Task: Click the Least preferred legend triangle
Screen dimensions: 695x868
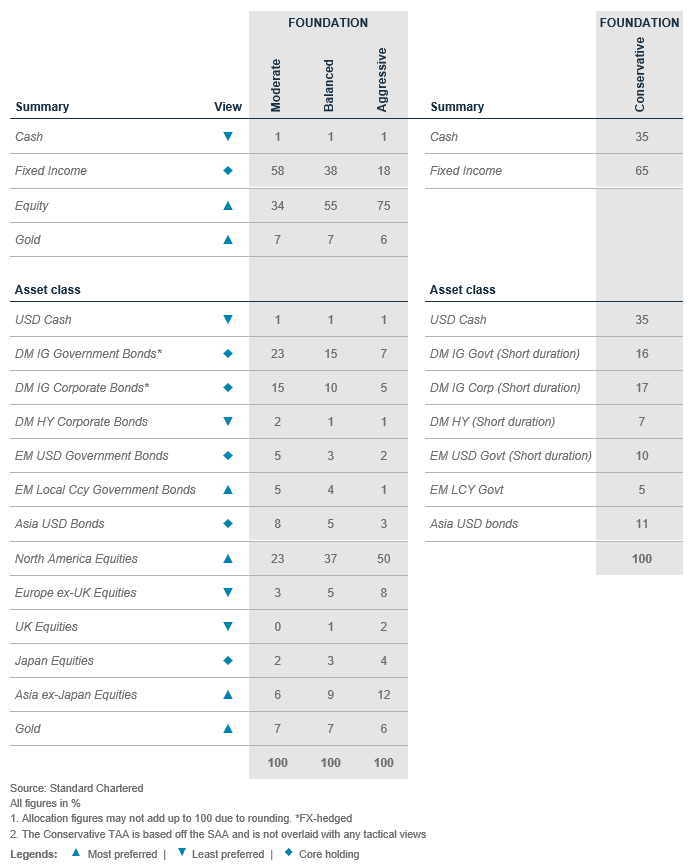Action: 182,852
